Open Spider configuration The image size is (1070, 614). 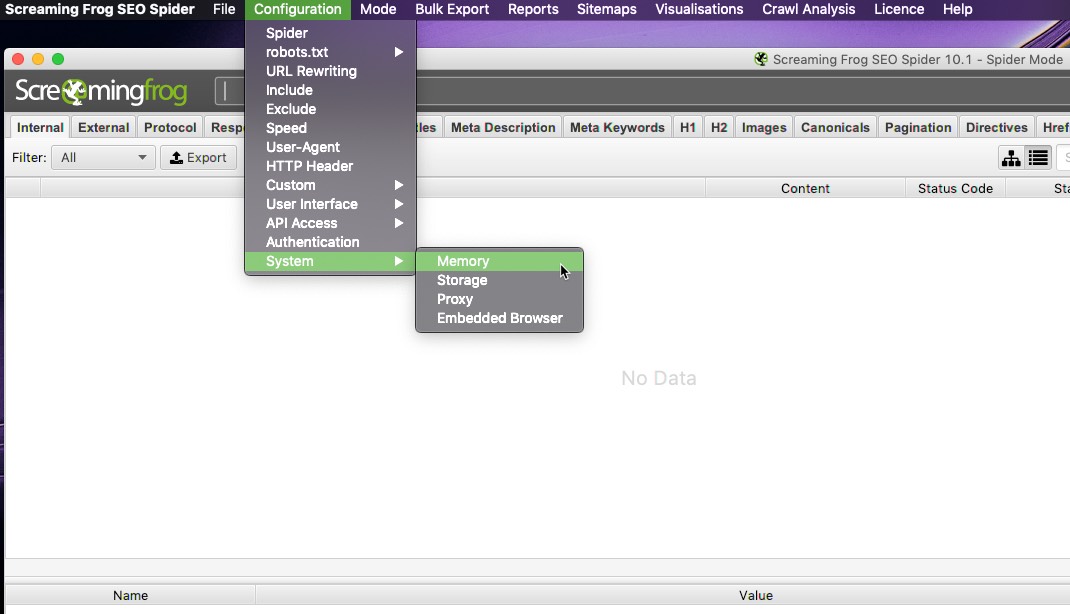click(287, 33)
